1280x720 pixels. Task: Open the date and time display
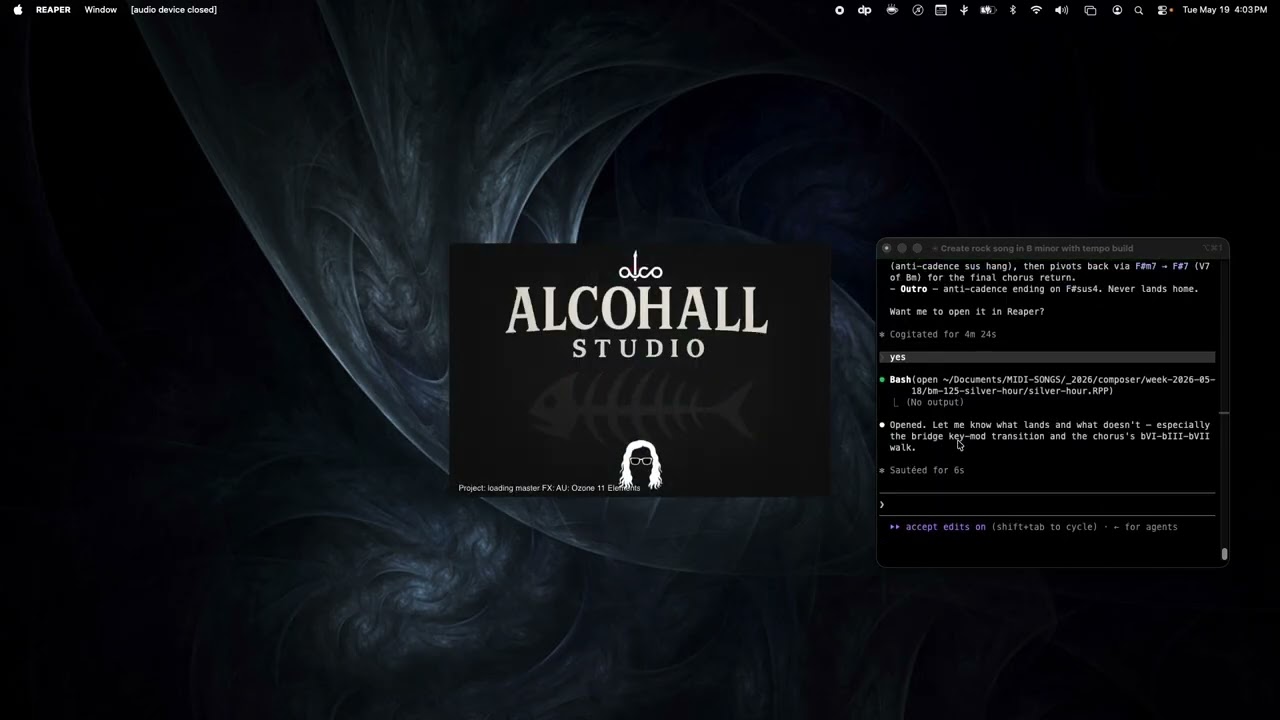tap(1224, 10)
